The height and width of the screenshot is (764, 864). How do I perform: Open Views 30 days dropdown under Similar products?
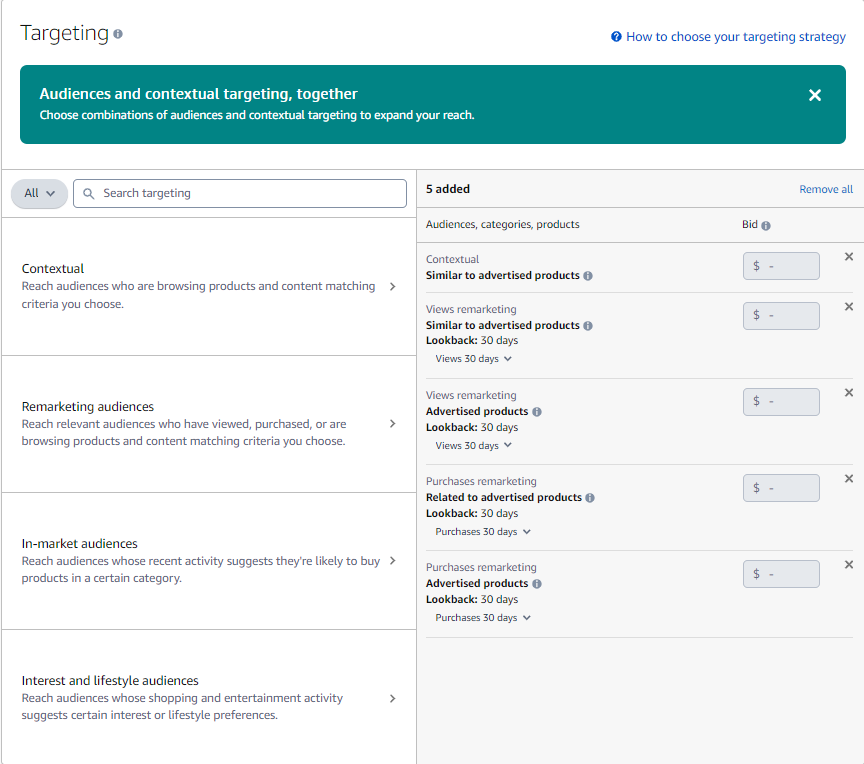tap(473, 359)
